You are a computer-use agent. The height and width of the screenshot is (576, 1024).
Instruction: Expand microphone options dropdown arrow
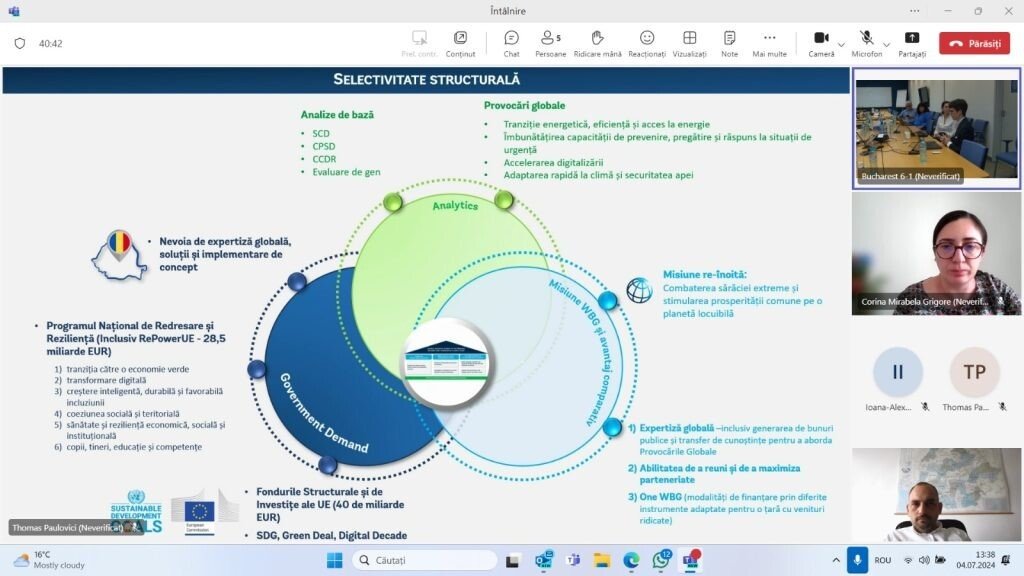(886, 44)
